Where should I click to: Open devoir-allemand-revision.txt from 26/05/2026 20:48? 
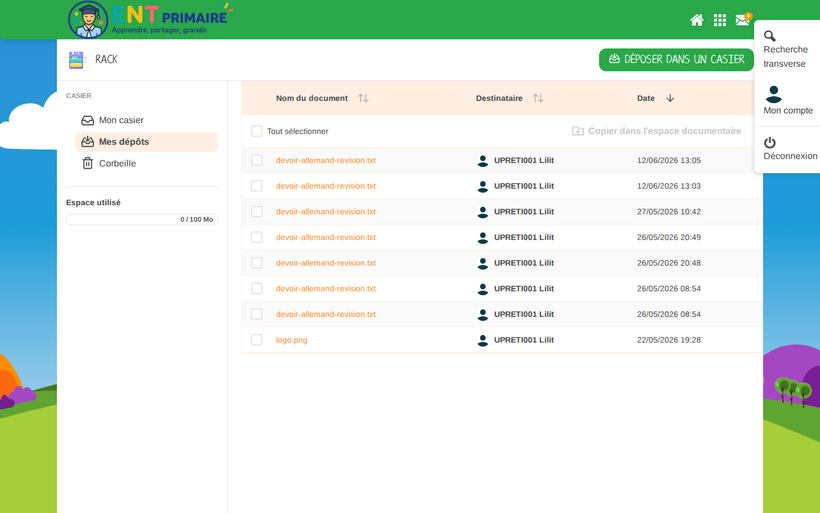tap(326, 263)
